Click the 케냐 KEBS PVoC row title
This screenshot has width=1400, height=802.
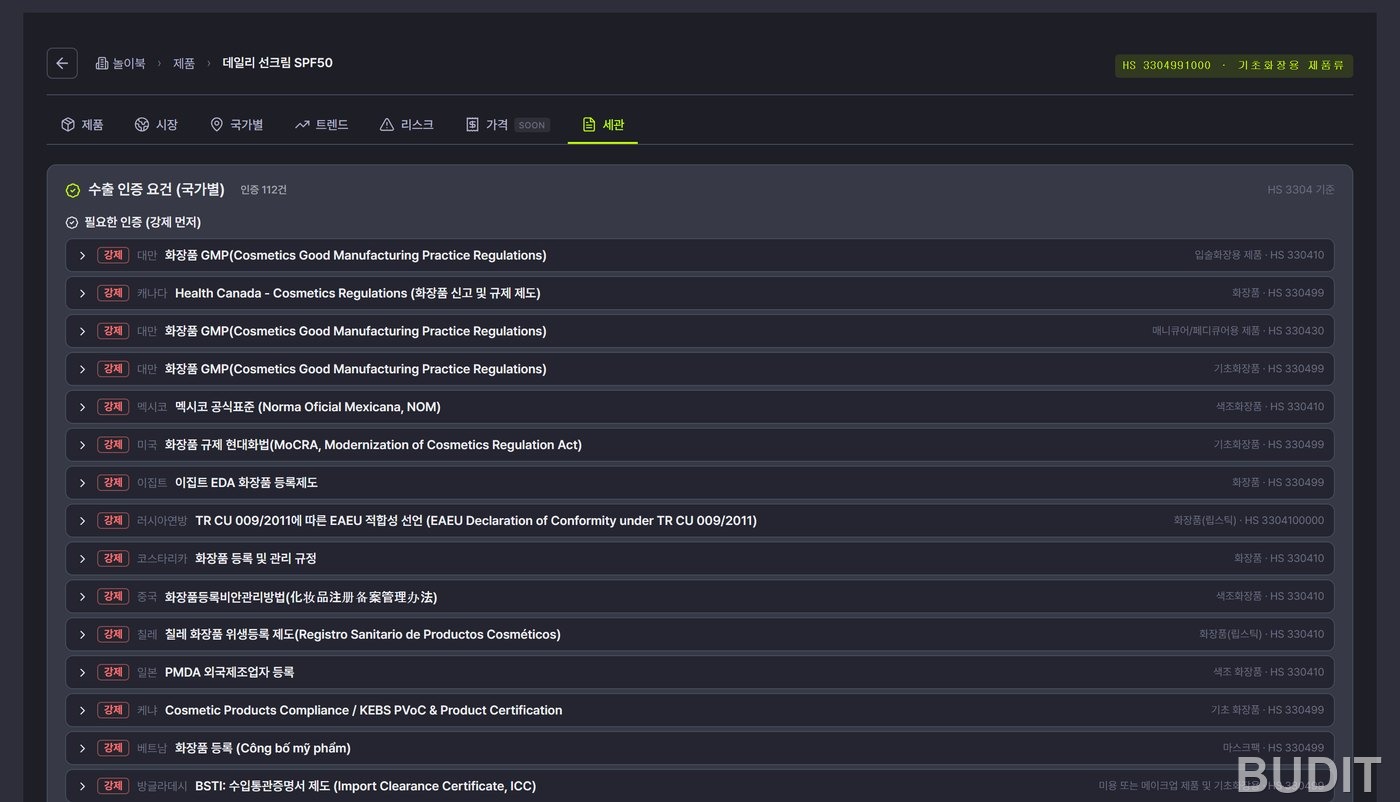click(363, 711)
